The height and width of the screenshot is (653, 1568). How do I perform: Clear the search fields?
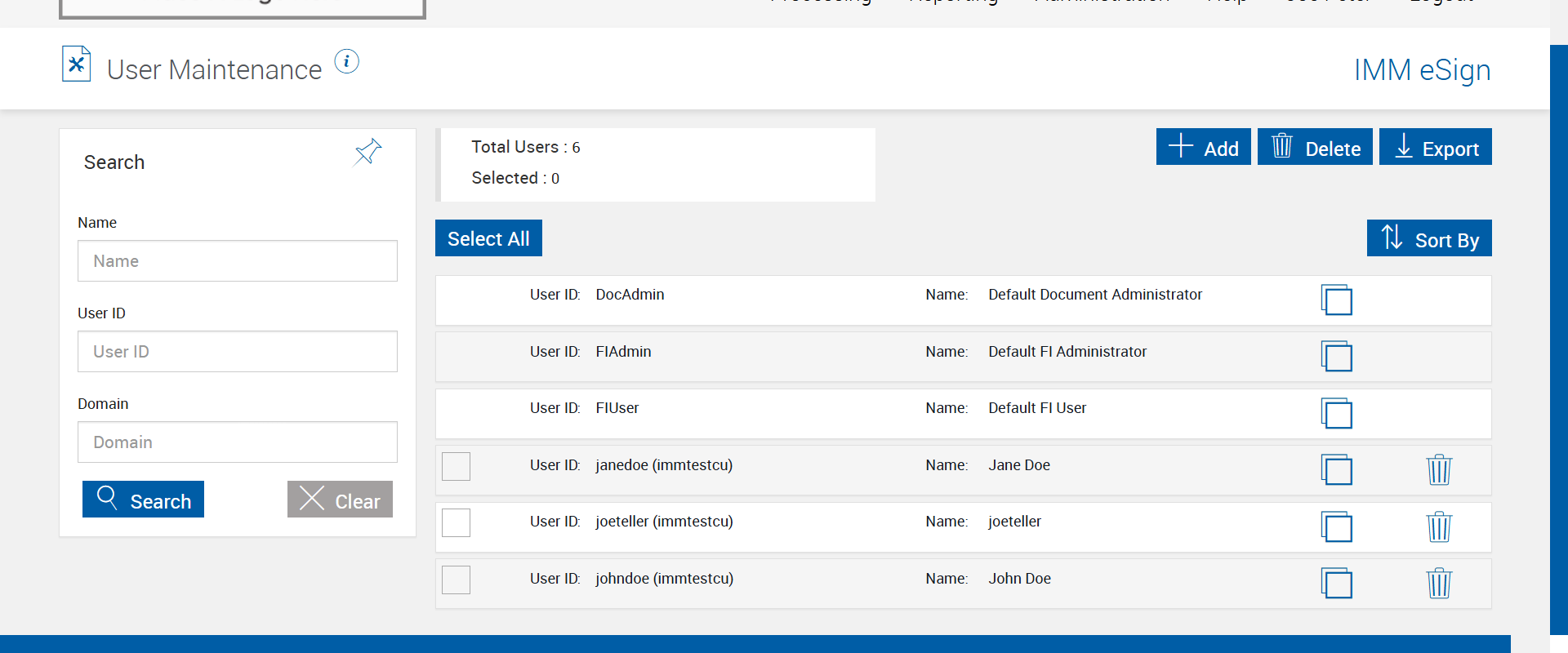pos(340,500)
